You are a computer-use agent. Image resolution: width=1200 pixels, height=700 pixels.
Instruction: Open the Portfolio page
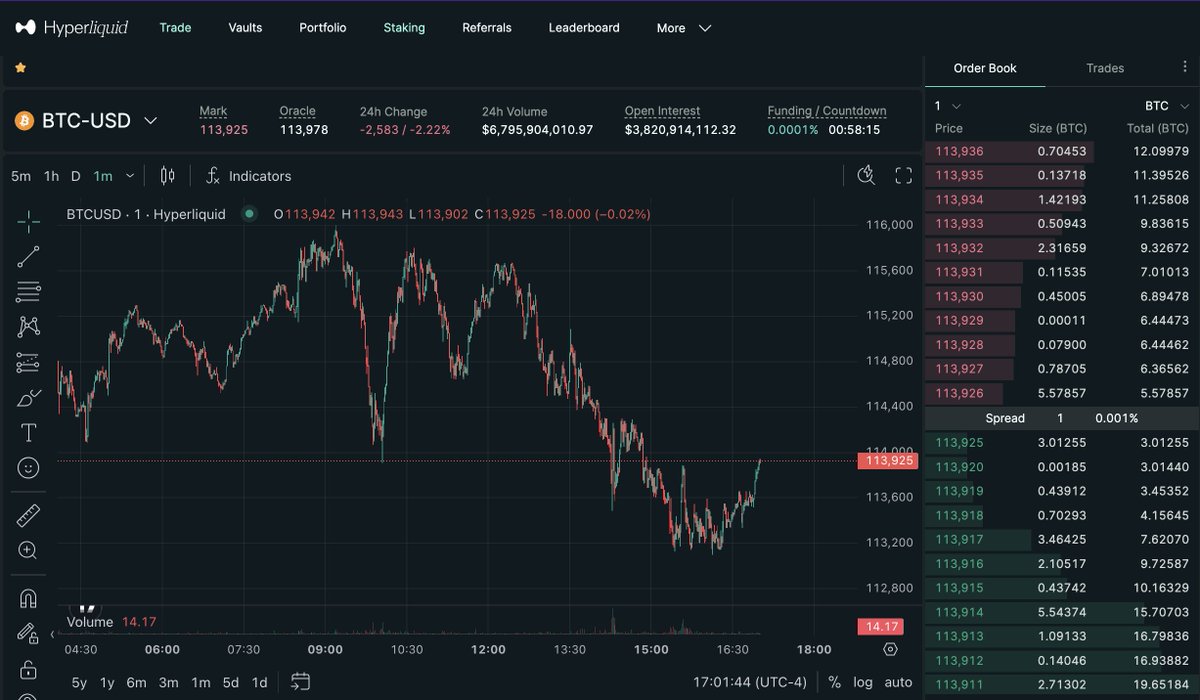[x=323, y=28]
